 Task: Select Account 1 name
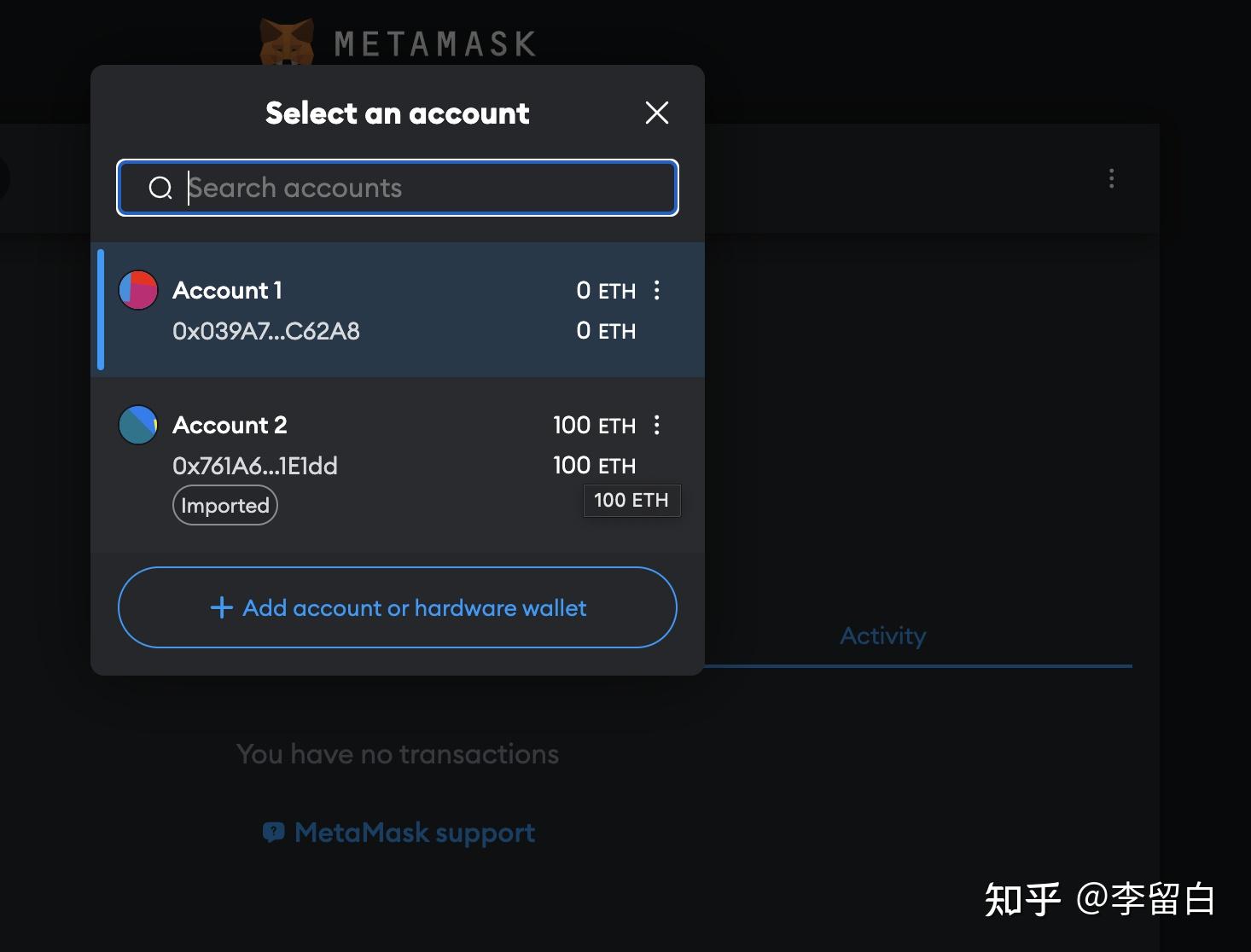[227, 290]
